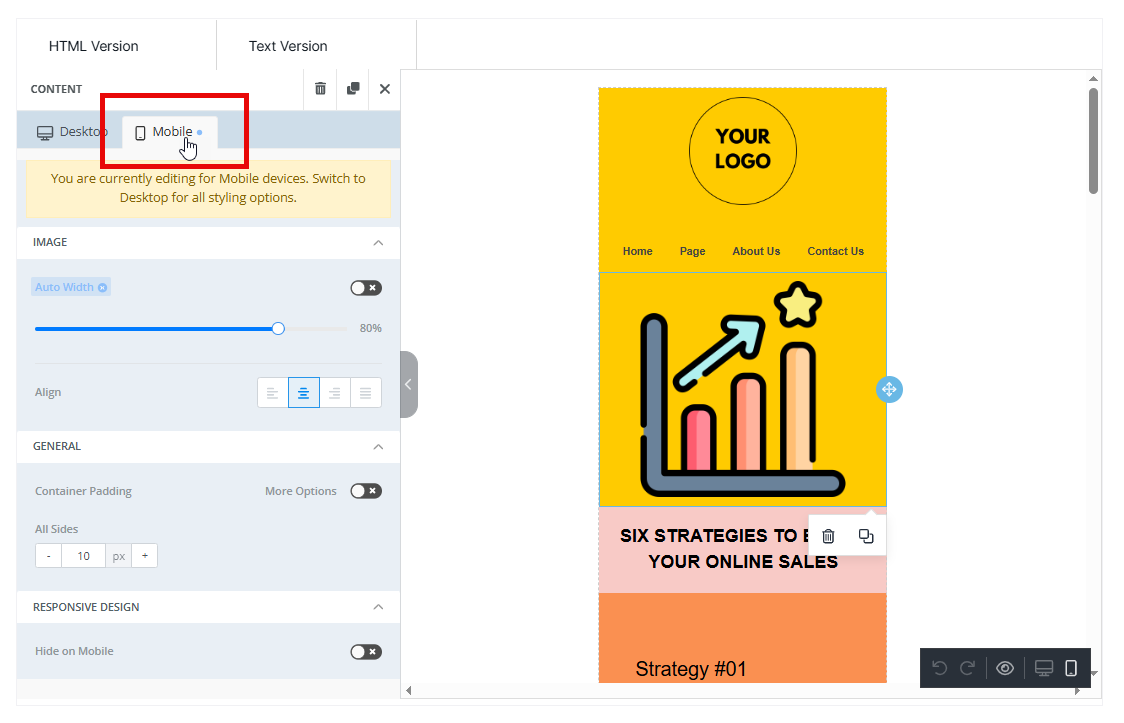Click the image width slider handle

point(278,328)
